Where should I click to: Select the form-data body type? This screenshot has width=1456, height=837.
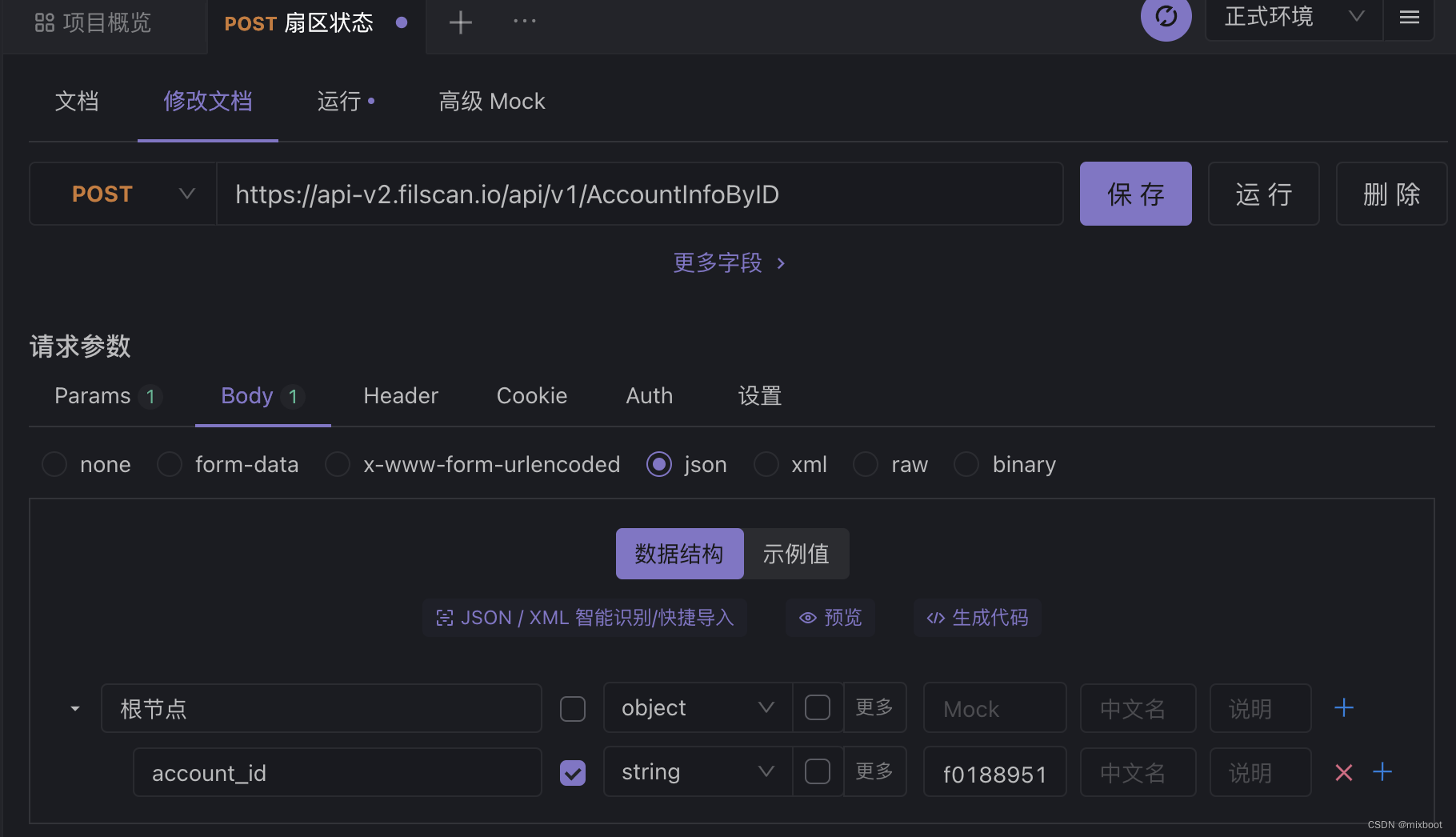pos(170,464)
